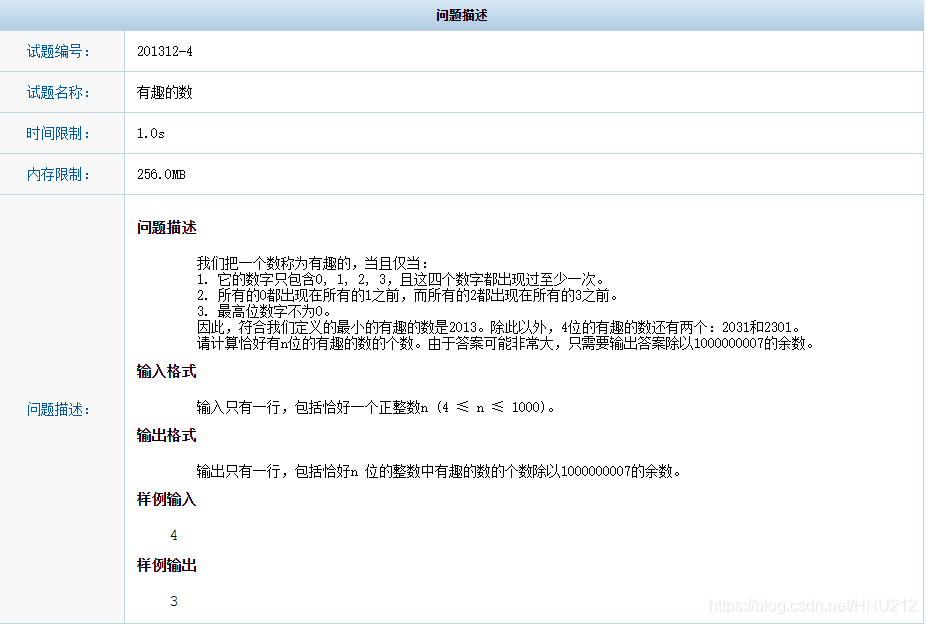The image size is (926, 624).
Task: Click the problem ID 201312-4
Action: click(164, 50)
